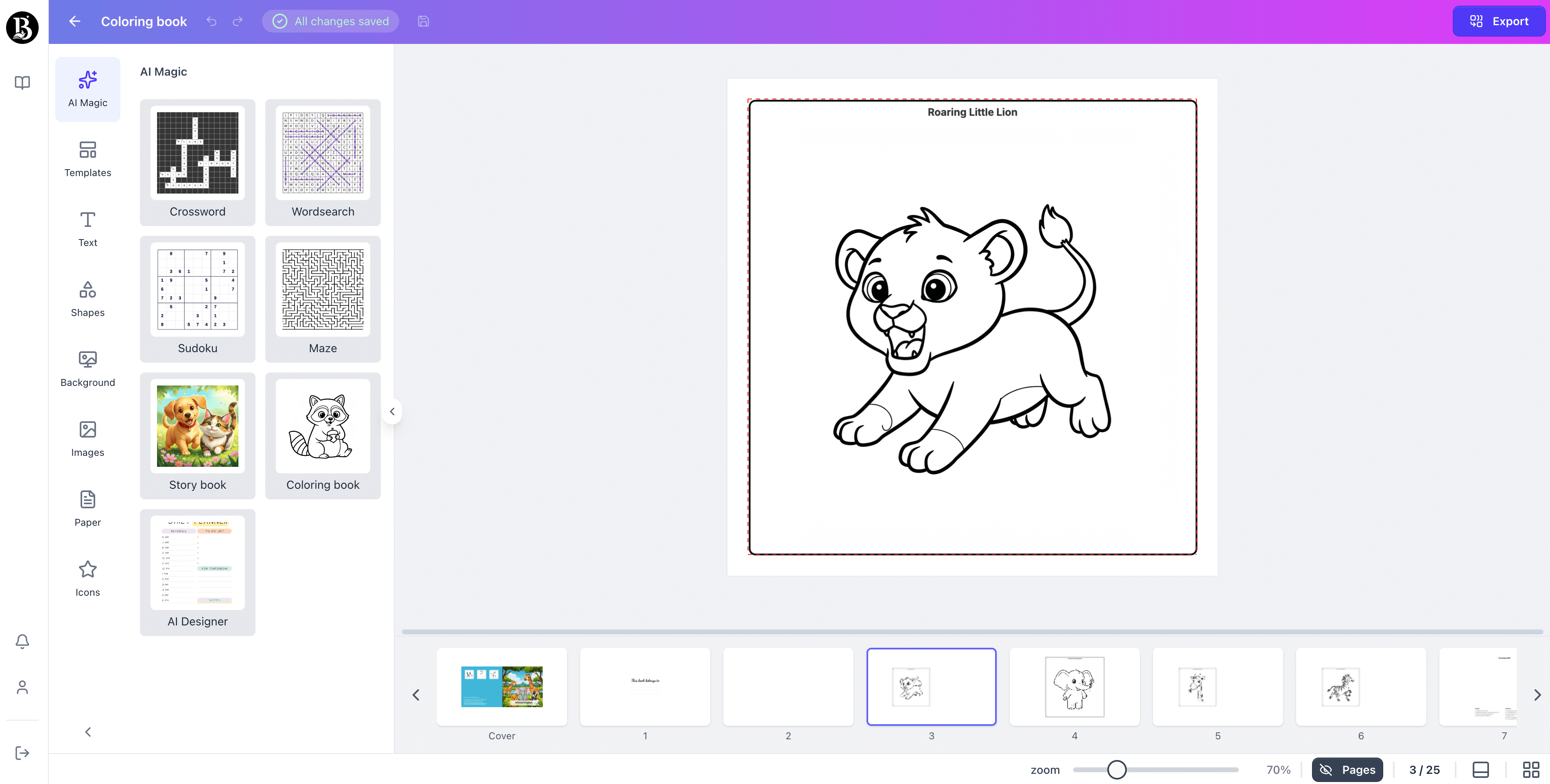The image size is (1550, 784).
Task: Switch to single page layout view
Action: click(x=1480, y=770)
